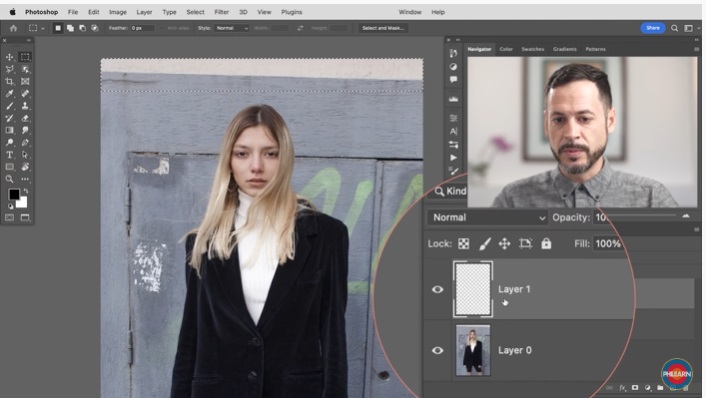Select the Eyedropper tool
The height and width of the screenshot is (398, 706).
tap(9, 94)
